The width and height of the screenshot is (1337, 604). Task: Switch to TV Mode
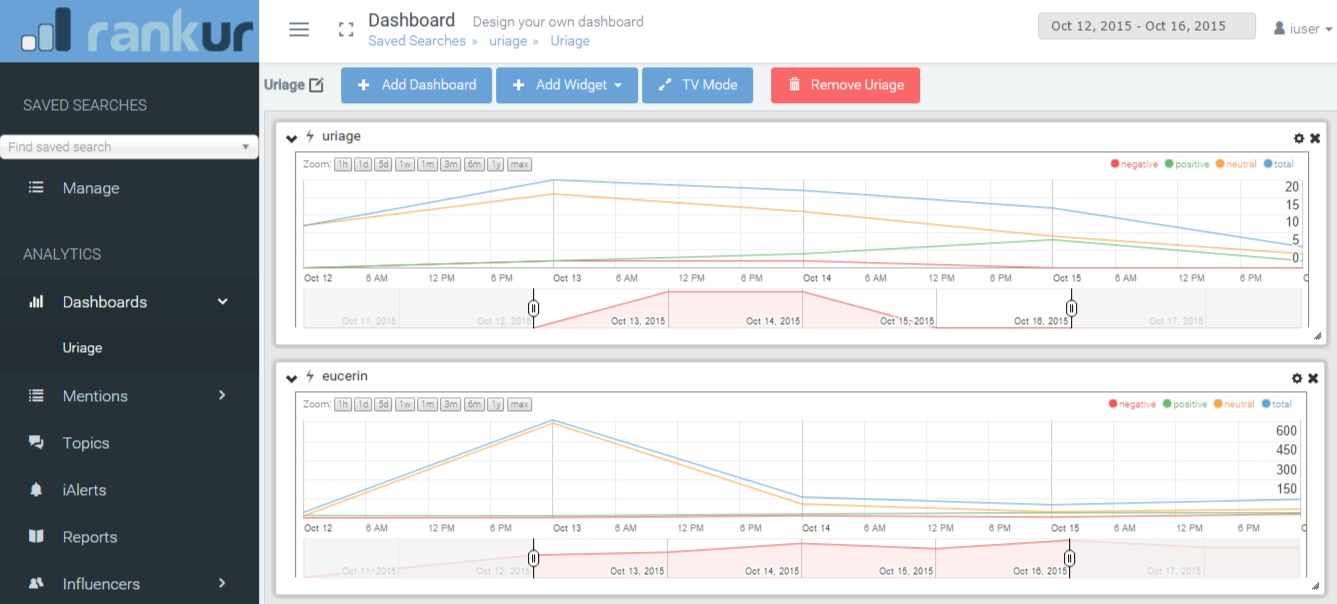(x=698, y=85)
